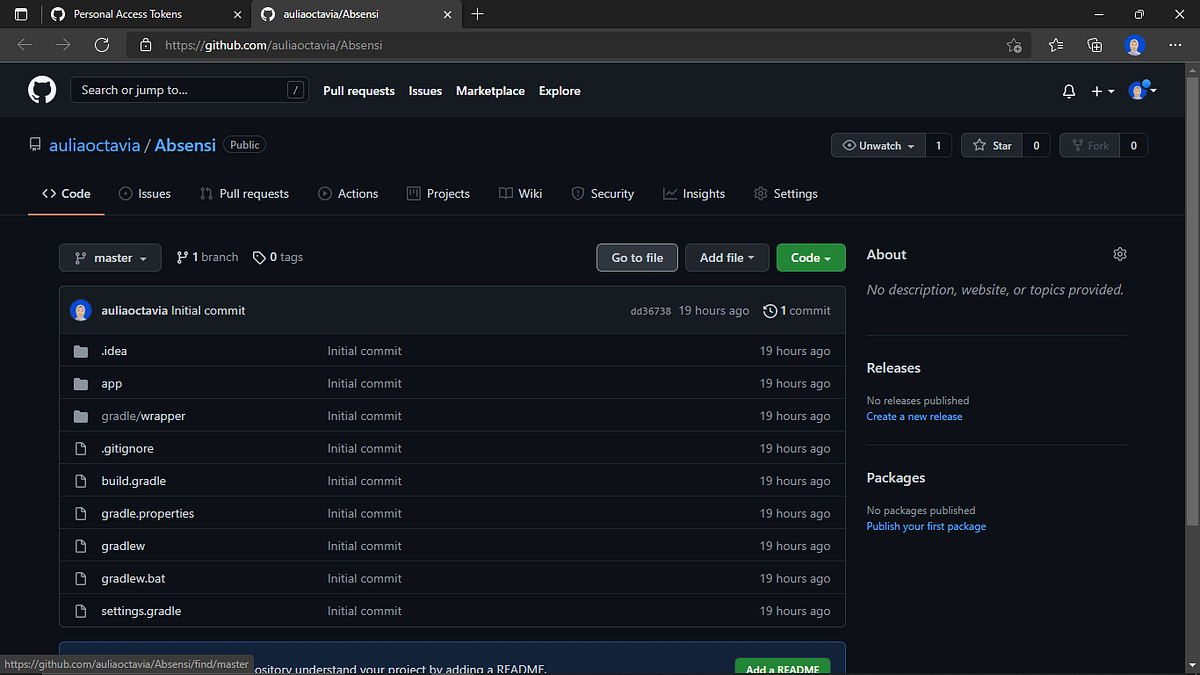The image size is (1200, 675).
Task: Open the Create a new release link
Action: (x=914, y=415)
